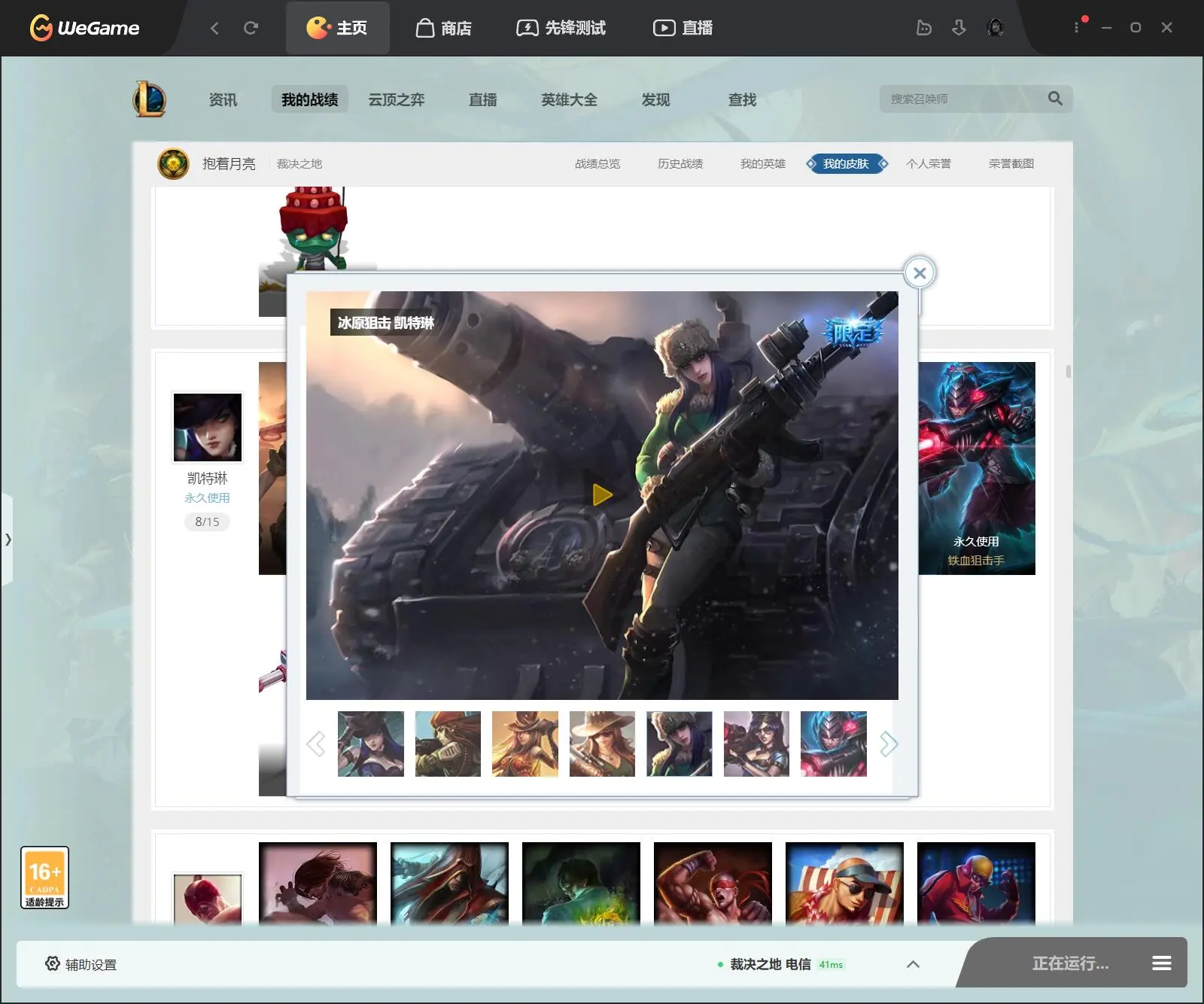Open the muscle-flexing Lee Sin skin card
Image resolution: width=1204 pixels, height=1004 pixels.
point(713,884)
